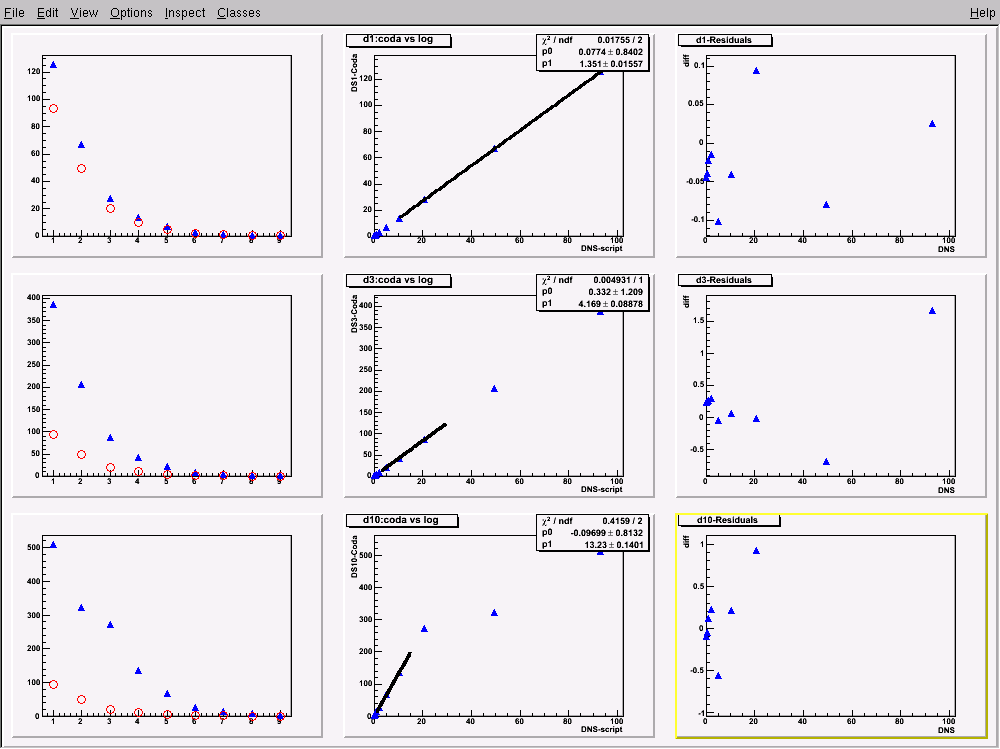1000x749 pixels.
Task: Select the 'd3-Residuals' title box
Action: (724, 280)
